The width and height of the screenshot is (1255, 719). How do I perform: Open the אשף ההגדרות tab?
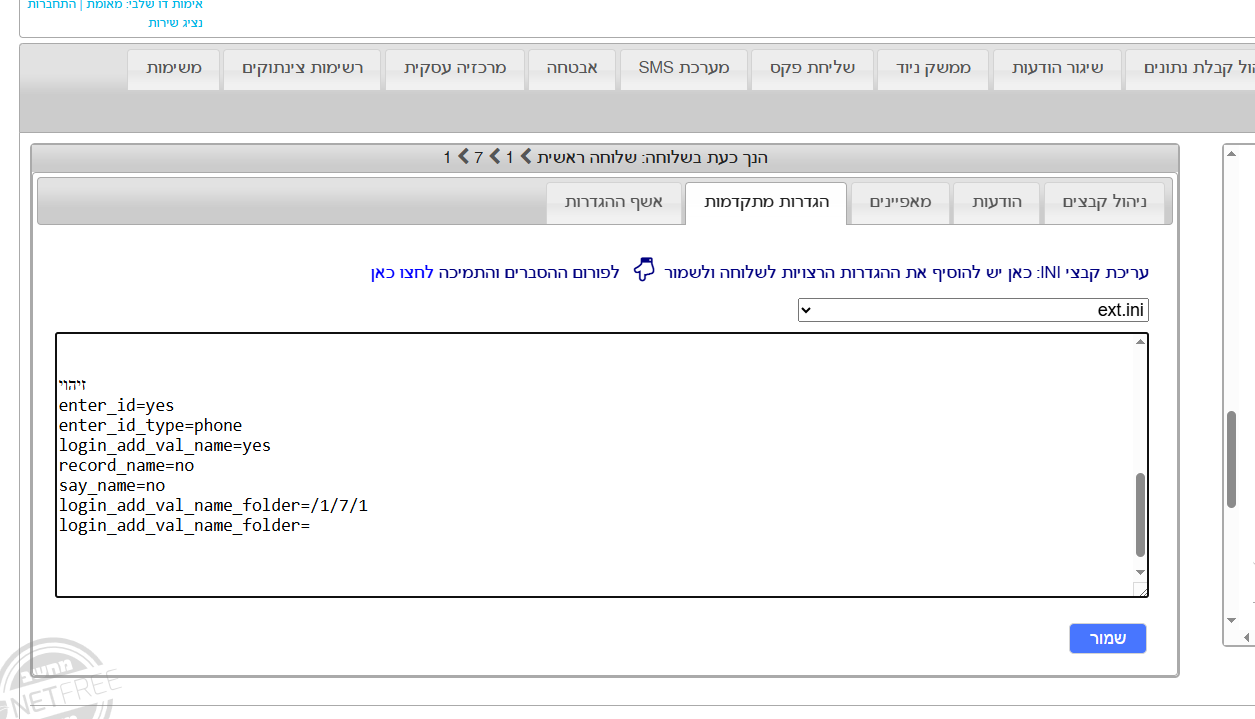pos(614,202)
